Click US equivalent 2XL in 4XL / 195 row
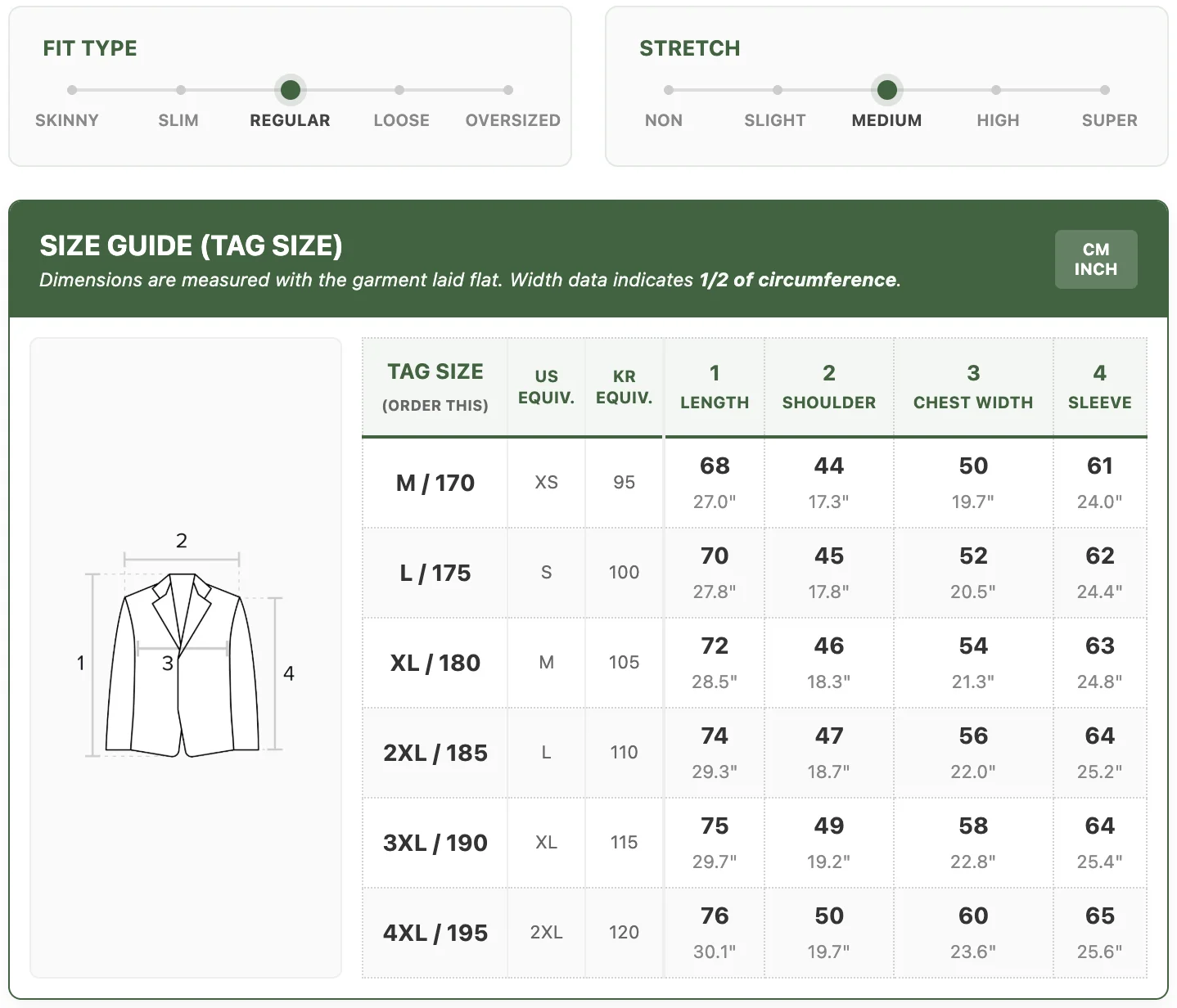Viewport: 1177px width, 1008px height. (x=547, y=933)
